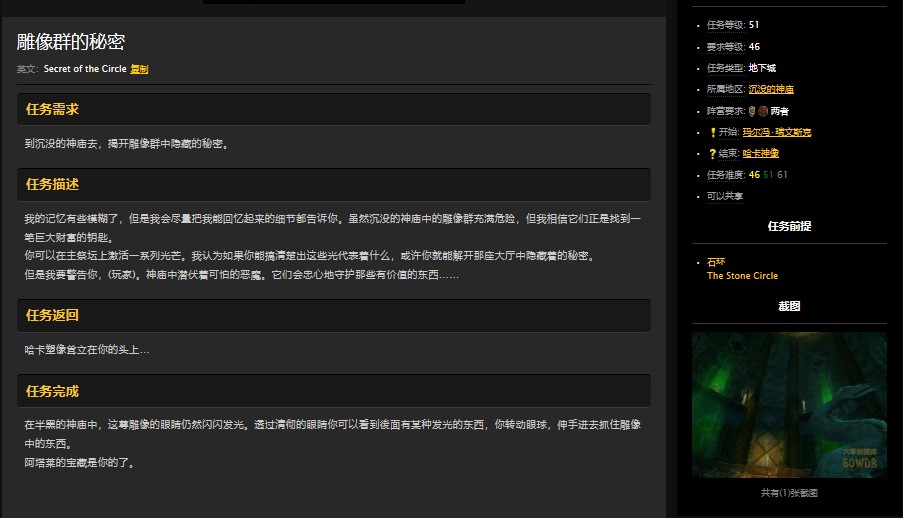
Task: Click the Alliance faction icon
Action: [x=752, y=111]
